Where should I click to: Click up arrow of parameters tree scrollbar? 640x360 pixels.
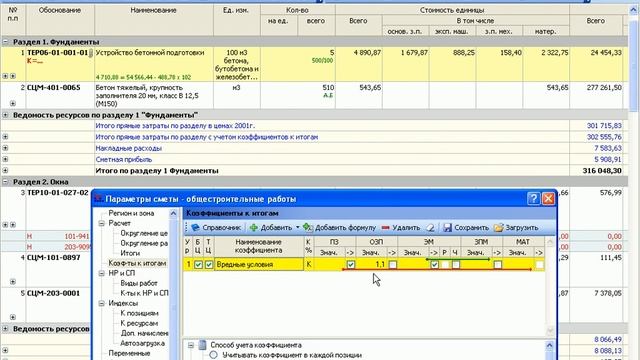[173, 213]
